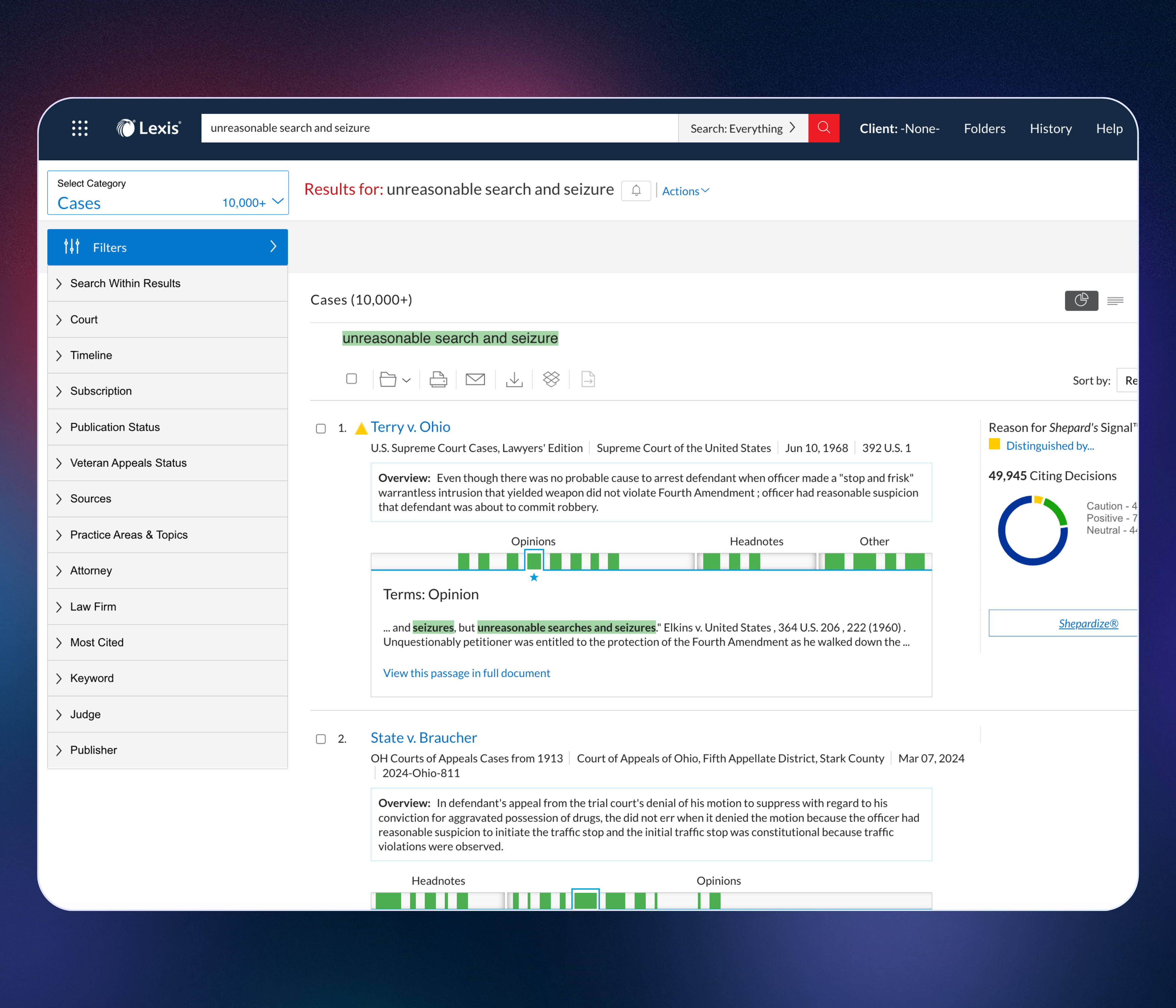
Task: Expand the Veteran Appeals Status filter
Action: (167, 463)
